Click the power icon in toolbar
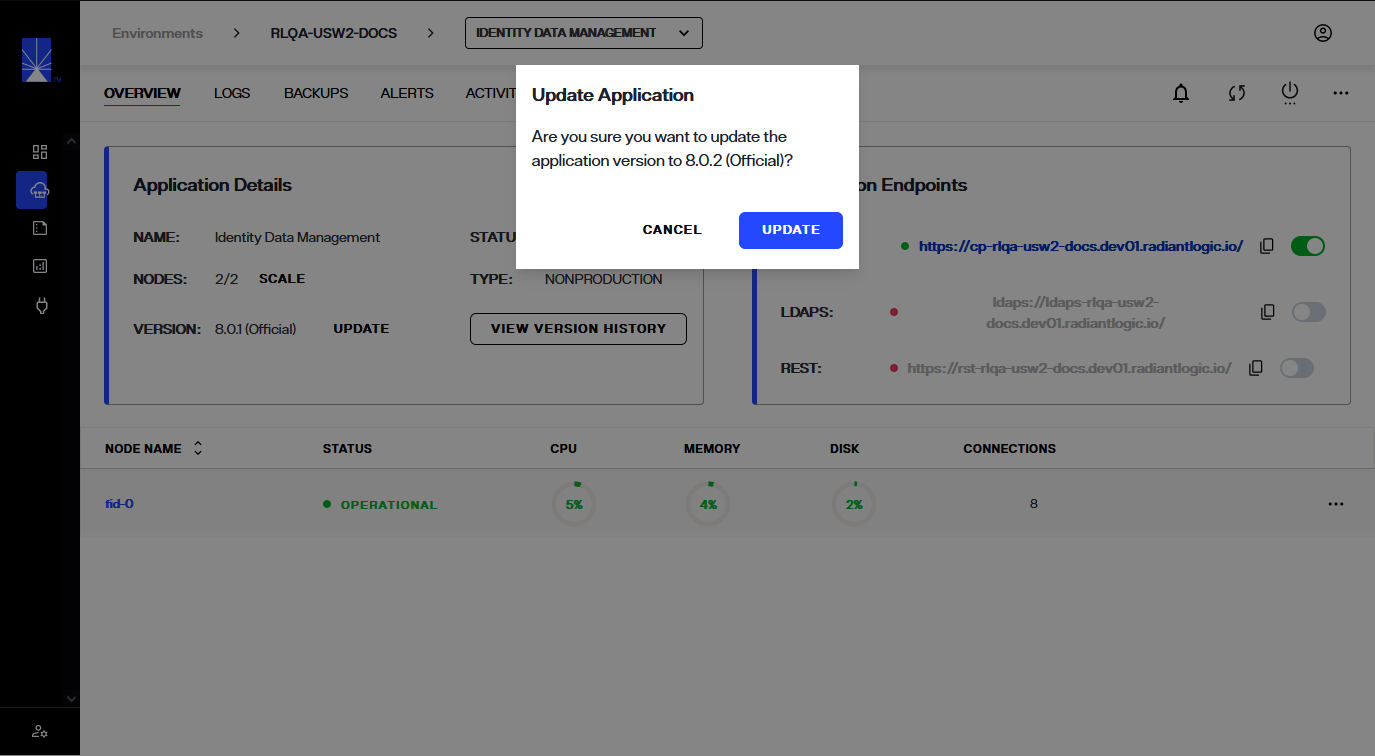Image resolution: width=1375 pixels, height=756 pixels. tap(1290, 93)
